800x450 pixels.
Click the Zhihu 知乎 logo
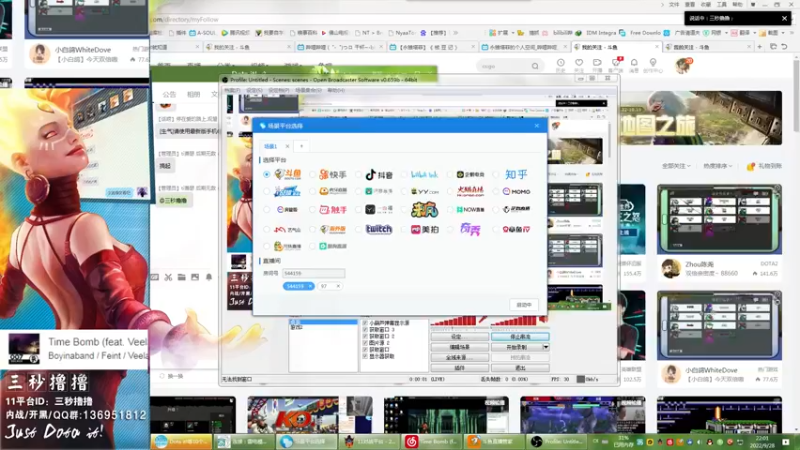coord(516,174)
